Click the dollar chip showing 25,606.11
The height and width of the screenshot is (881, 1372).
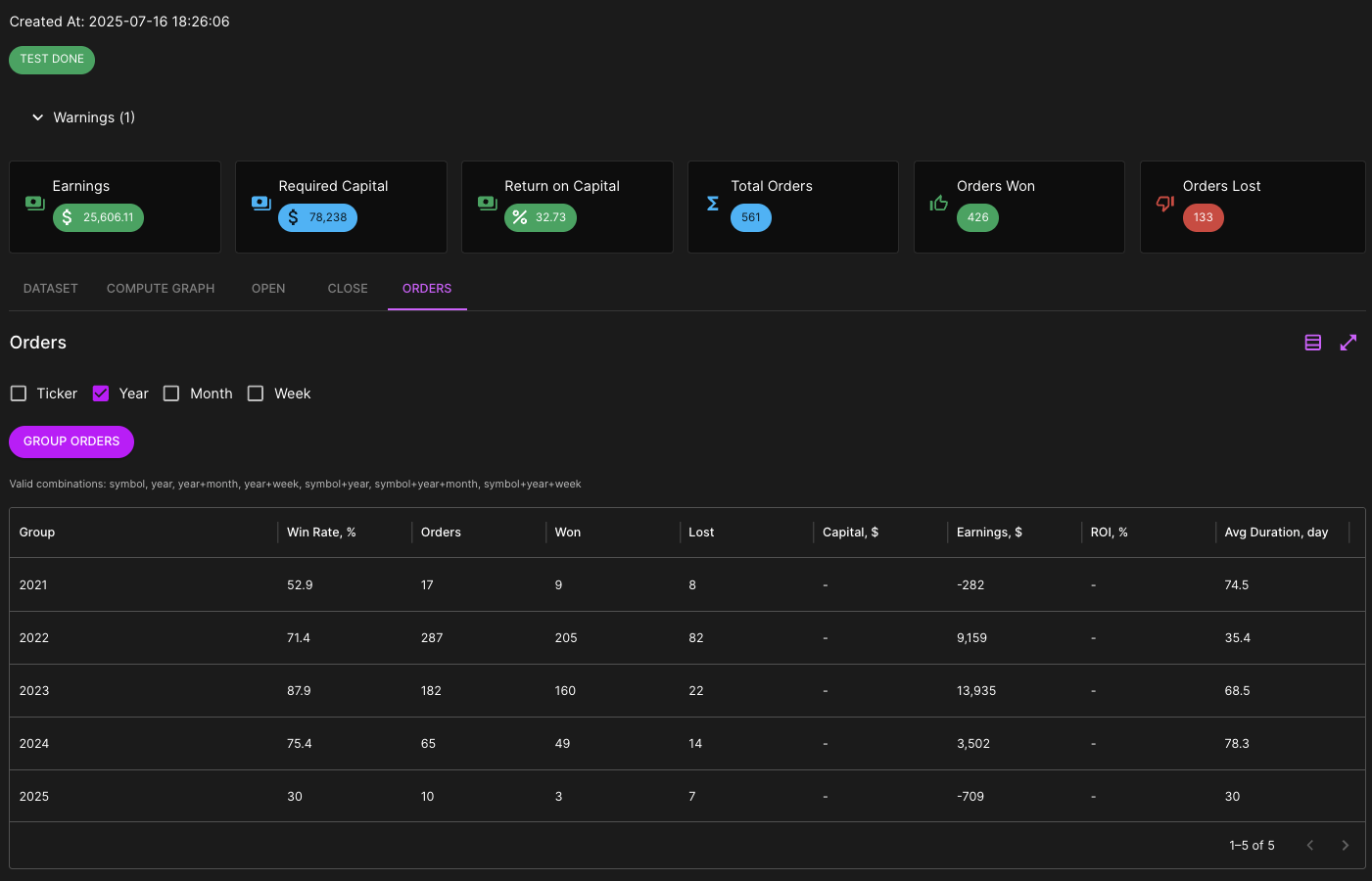[98, 217]
